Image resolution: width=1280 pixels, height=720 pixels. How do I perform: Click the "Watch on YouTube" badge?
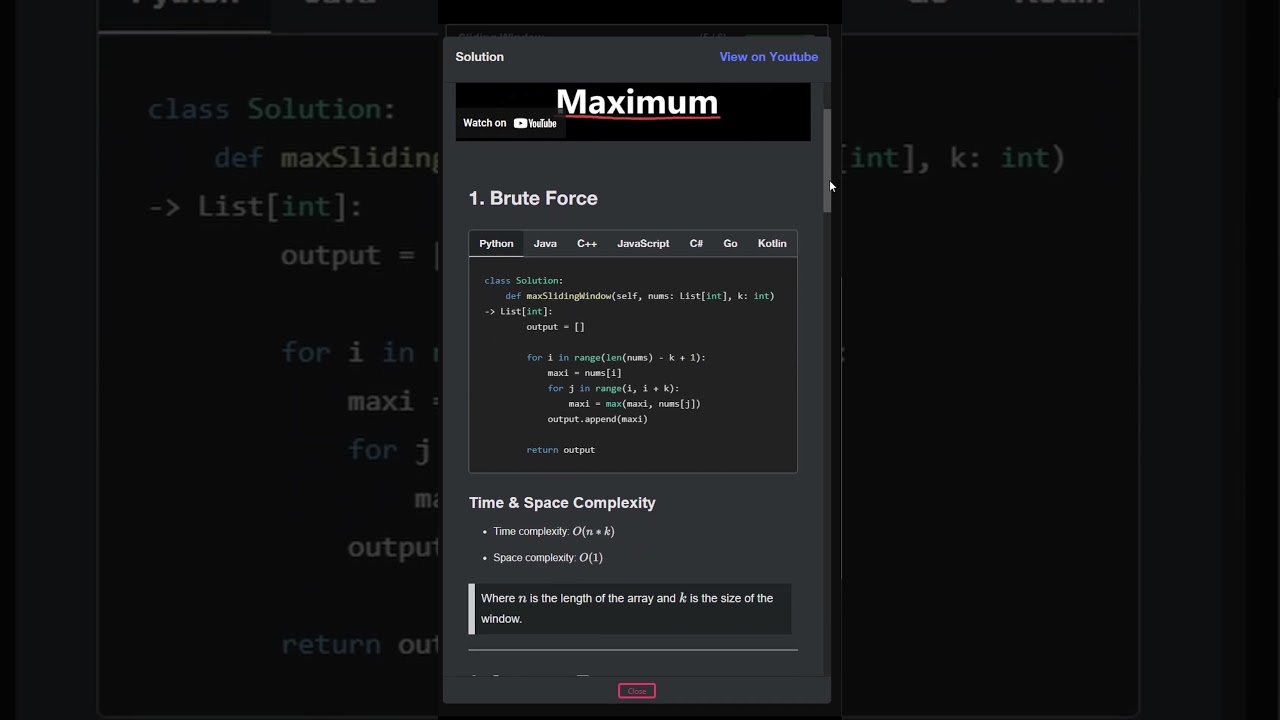tap(509, 123)
